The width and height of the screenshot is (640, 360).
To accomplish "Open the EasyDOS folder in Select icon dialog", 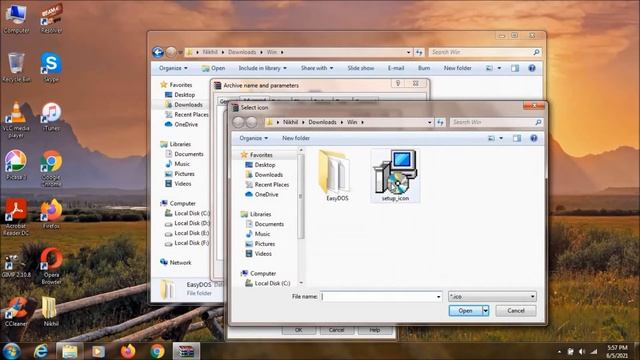I will coord(336,176).
